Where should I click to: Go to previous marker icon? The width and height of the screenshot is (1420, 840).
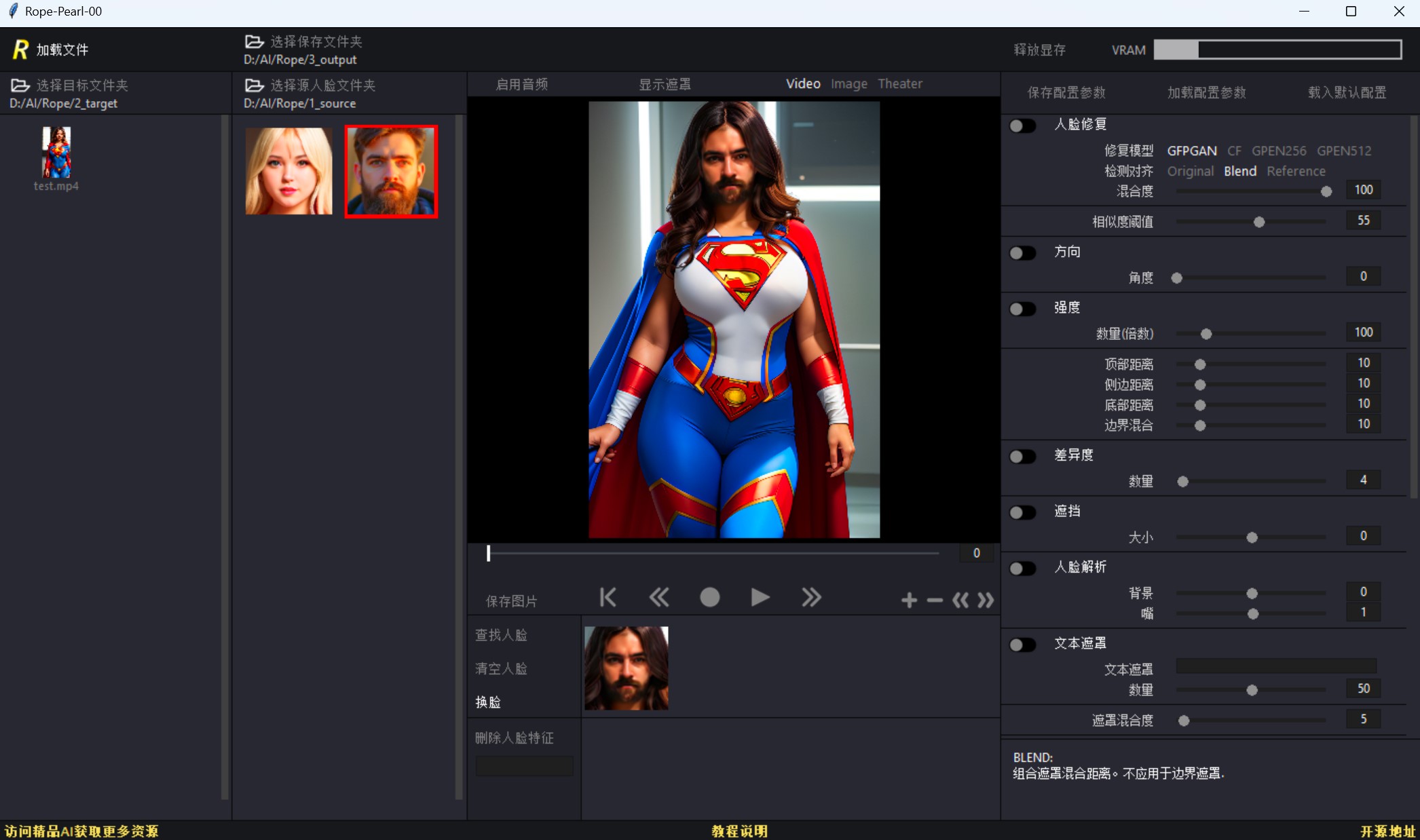click(x=960, y=600)
